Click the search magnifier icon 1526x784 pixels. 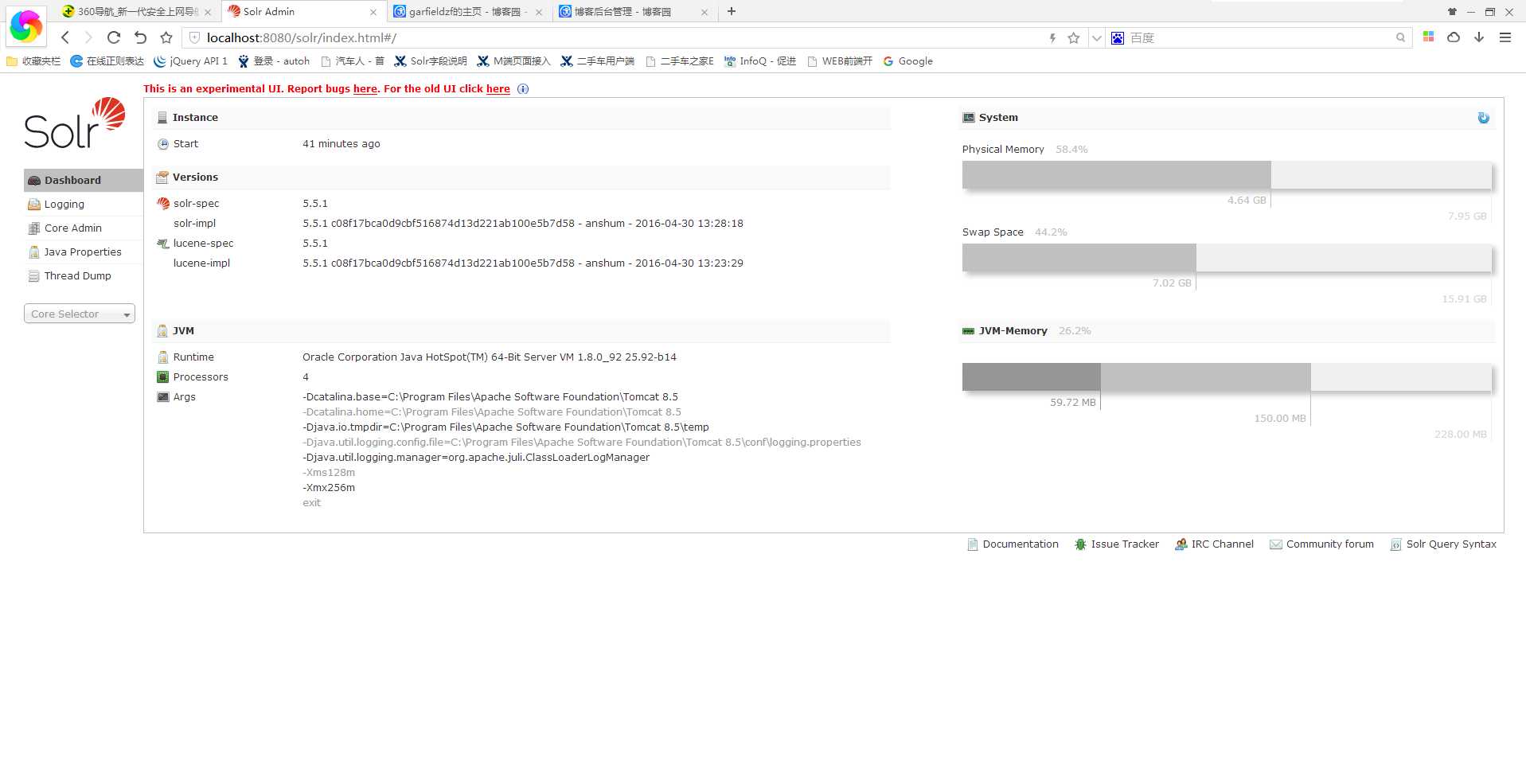(x=1400, y=37)
